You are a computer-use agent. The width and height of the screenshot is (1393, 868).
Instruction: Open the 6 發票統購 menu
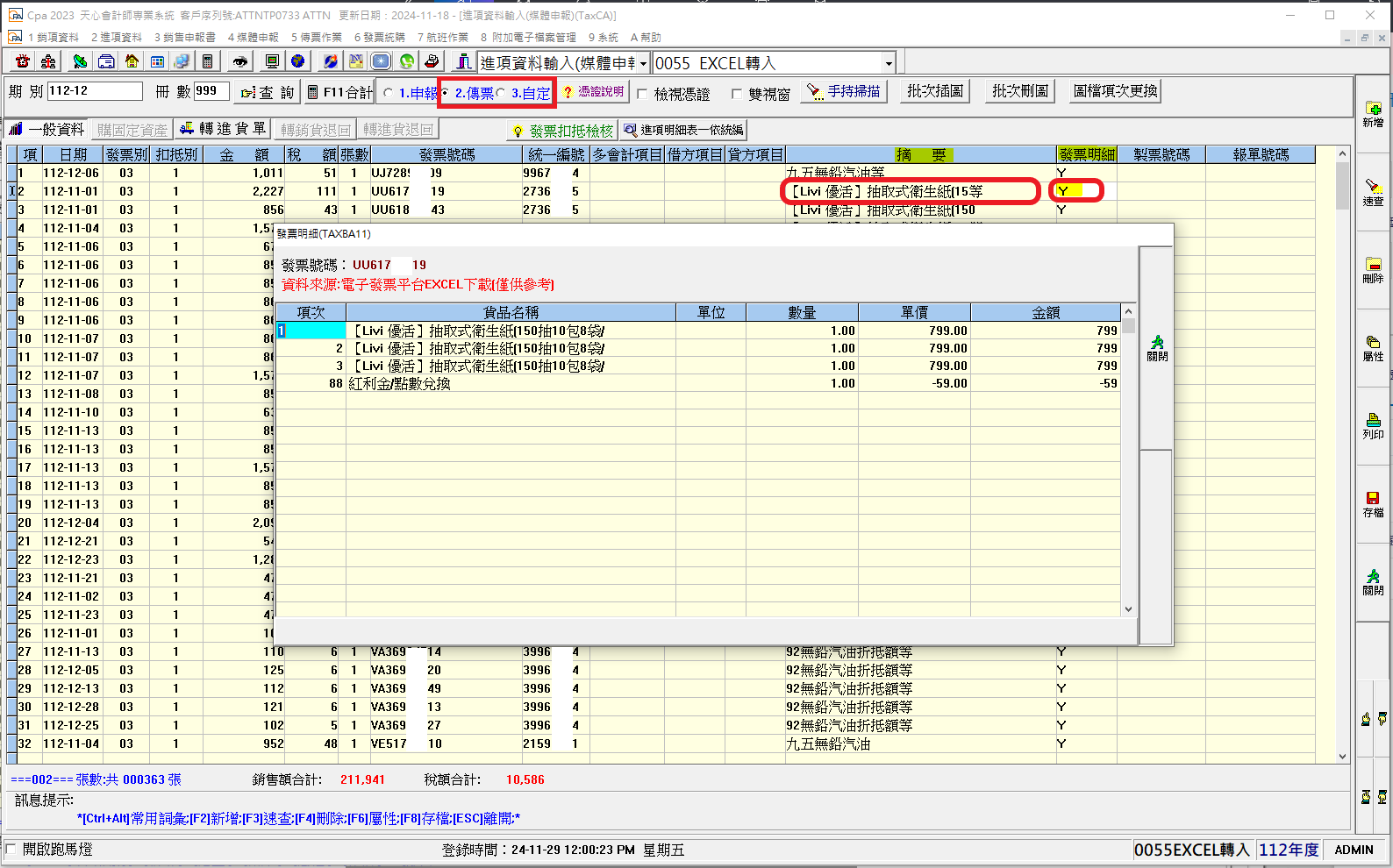pyautogui.click(x=379, y=38)
